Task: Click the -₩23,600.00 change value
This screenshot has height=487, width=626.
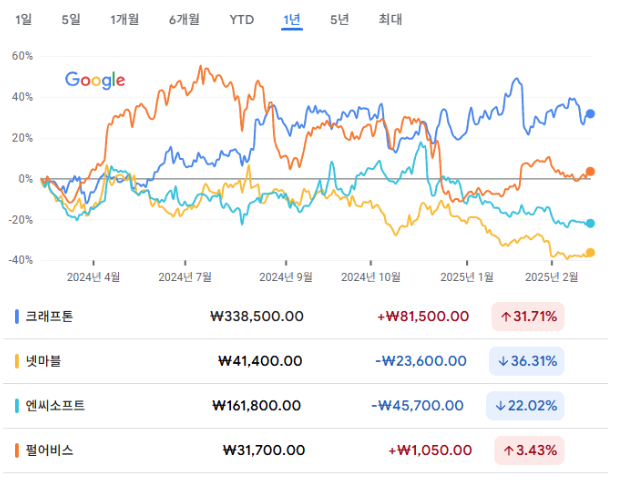Action: coord(421,361)
